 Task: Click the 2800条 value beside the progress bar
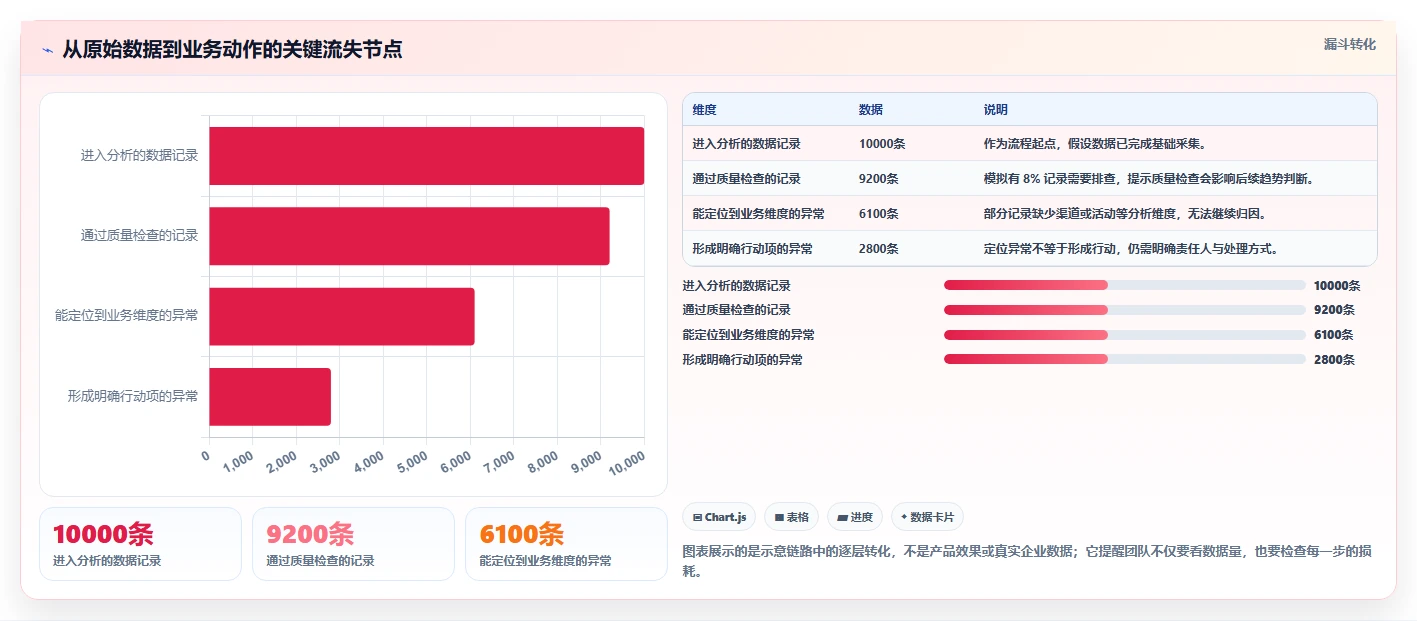[x=1334, y=360]
